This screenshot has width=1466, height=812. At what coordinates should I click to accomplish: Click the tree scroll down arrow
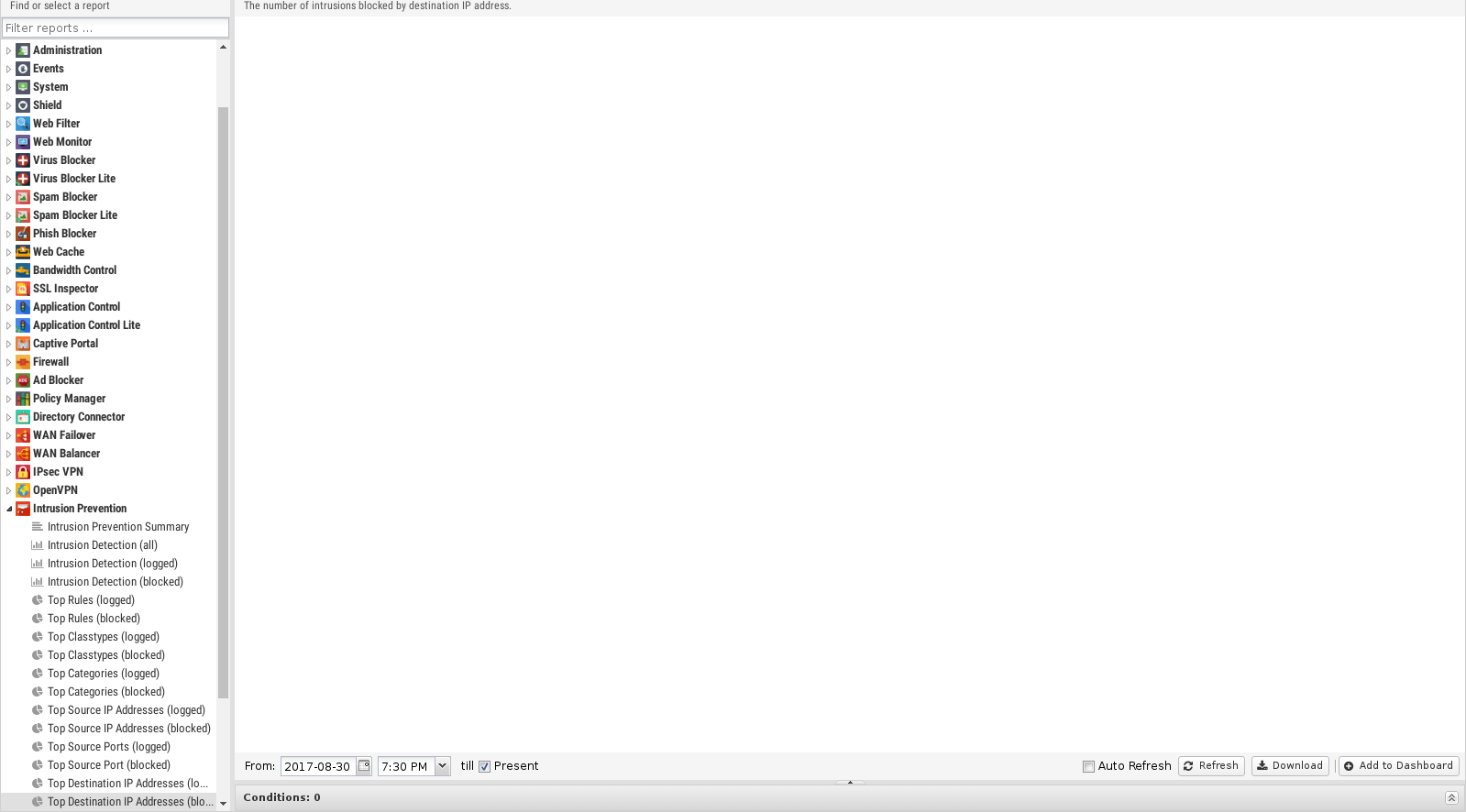tap(223, 804)
